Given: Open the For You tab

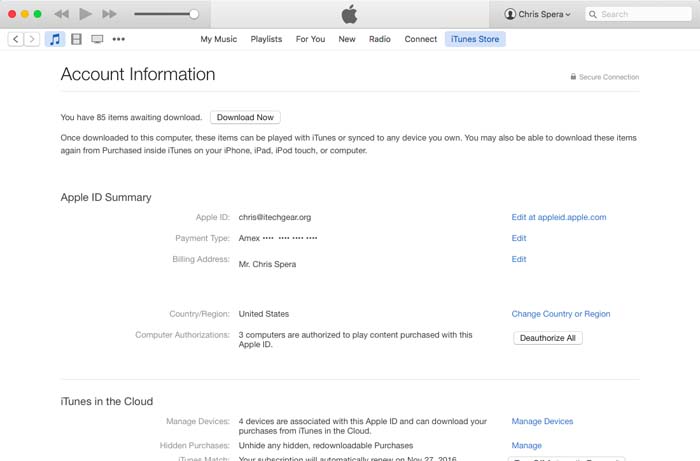Looking at the screenshot, I should [x=310, y=39].
